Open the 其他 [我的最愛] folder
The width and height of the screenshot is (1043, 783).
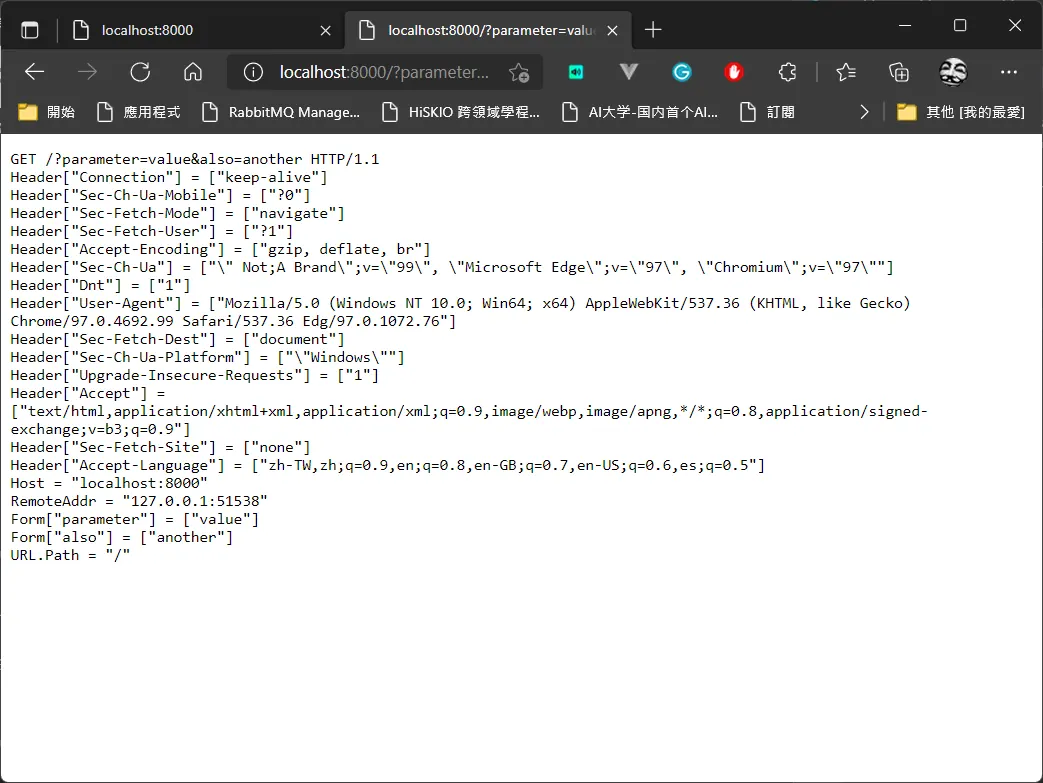point(961,112)
